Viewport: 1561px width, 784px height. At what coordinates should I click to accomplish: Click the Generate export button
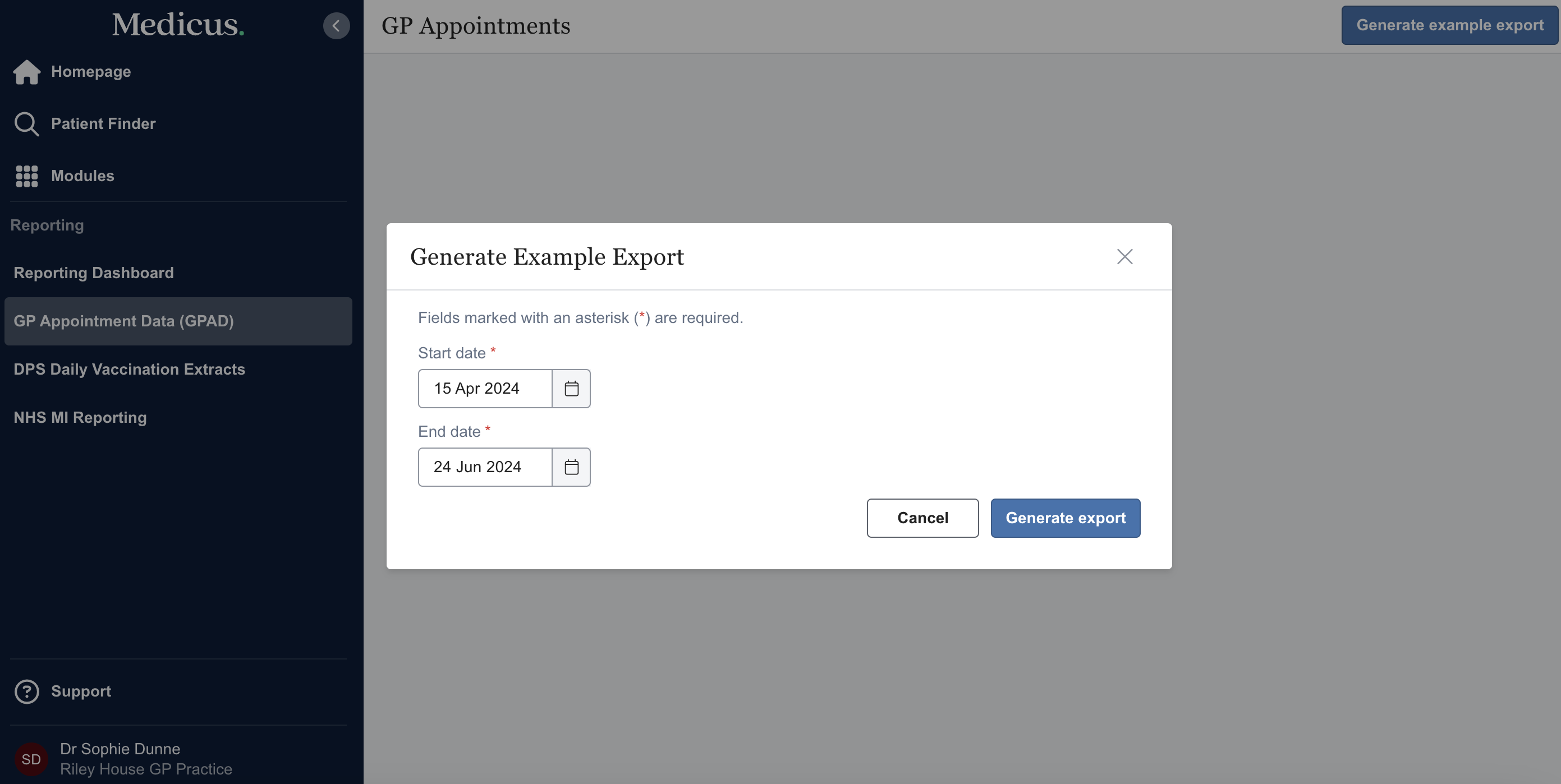(1065, 518)
